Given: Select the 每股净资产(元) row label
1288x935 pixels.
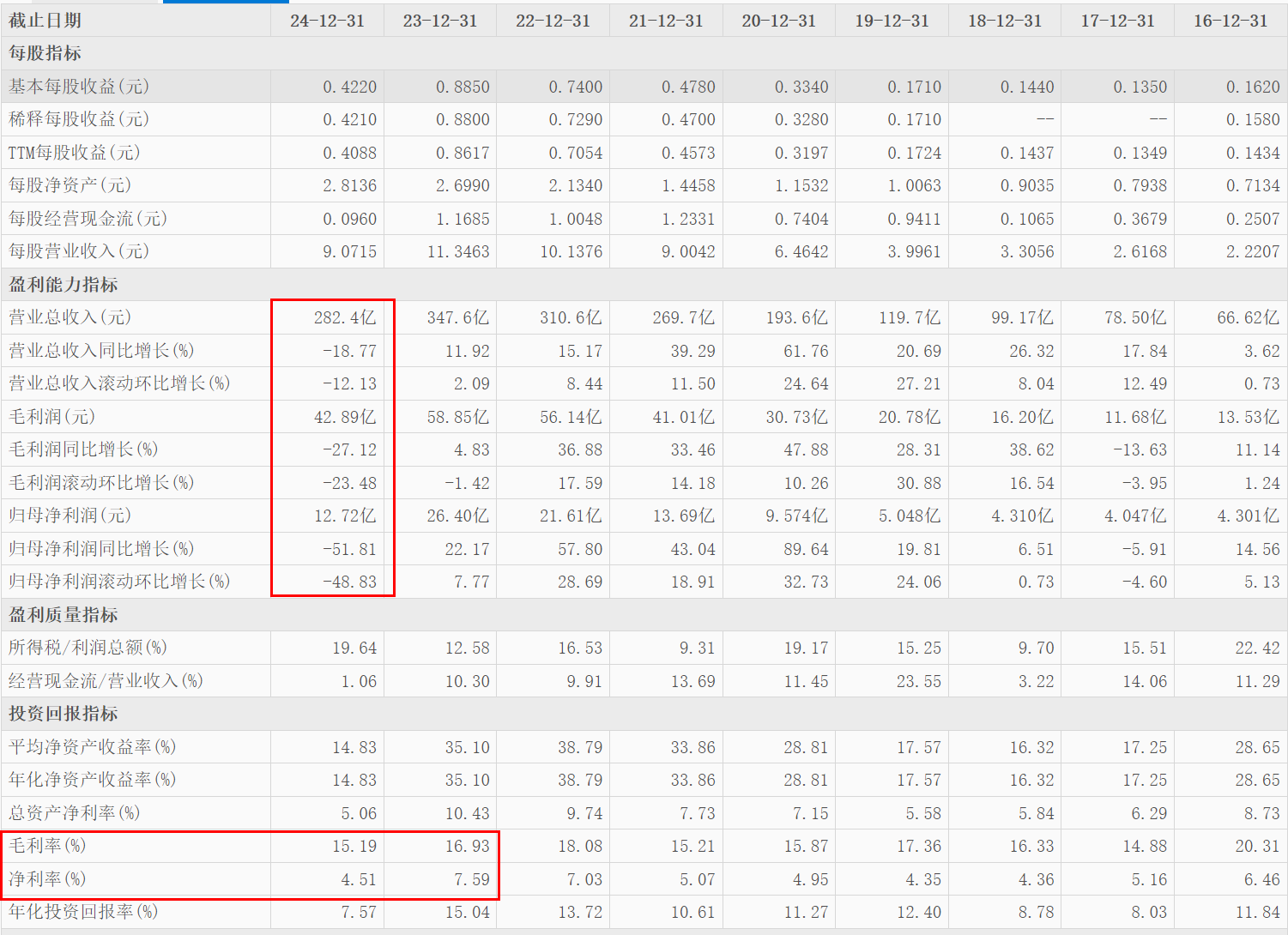Looking at the screenshot, I should [70, 185].
